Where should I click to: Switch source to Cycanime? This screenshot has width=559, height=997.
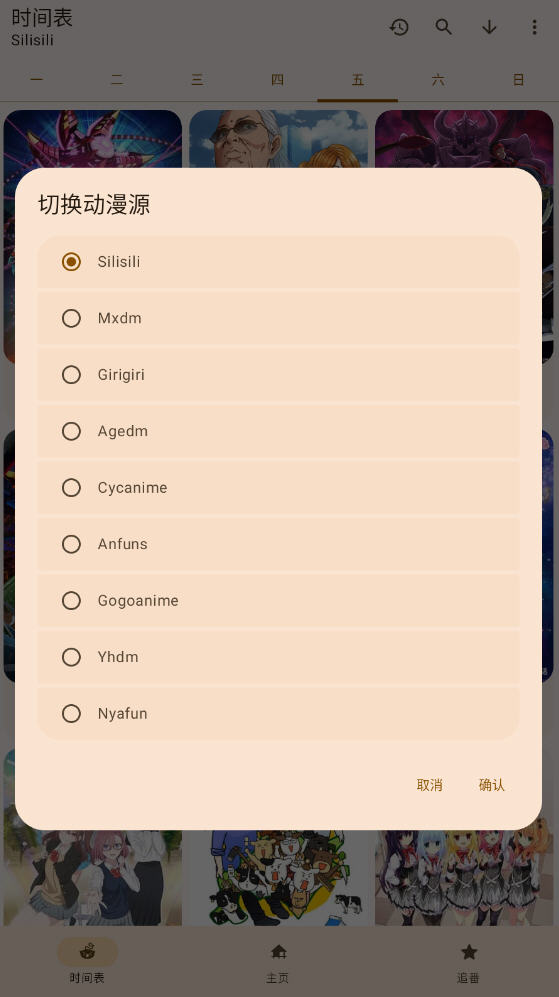tap(279, 488)
